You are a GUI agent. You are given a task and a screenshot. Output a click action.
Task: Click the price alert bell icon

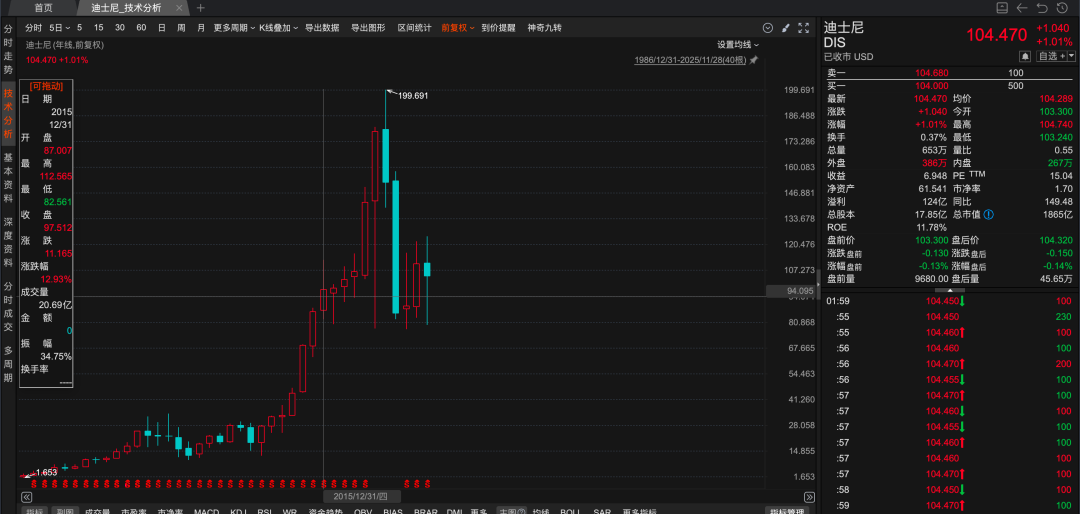coord(1025,56)
